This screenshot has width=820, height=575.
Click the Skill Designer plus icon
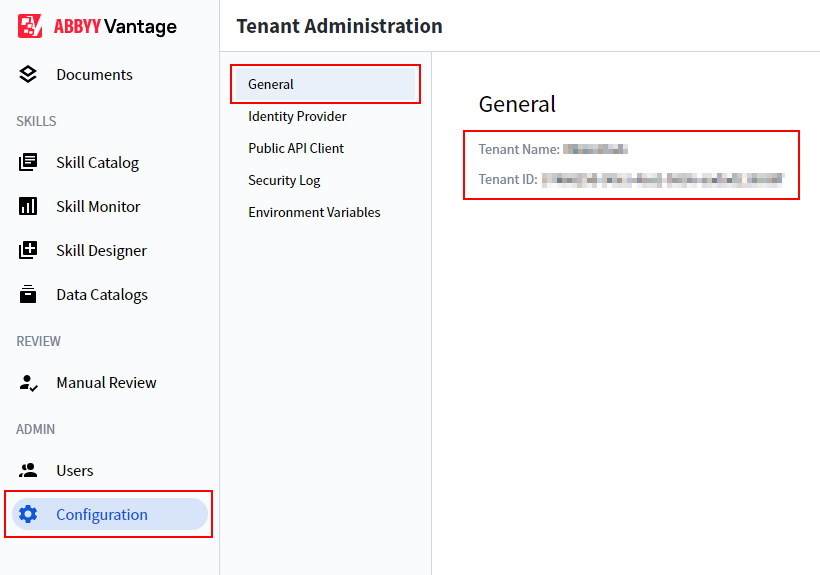(28, 250)
